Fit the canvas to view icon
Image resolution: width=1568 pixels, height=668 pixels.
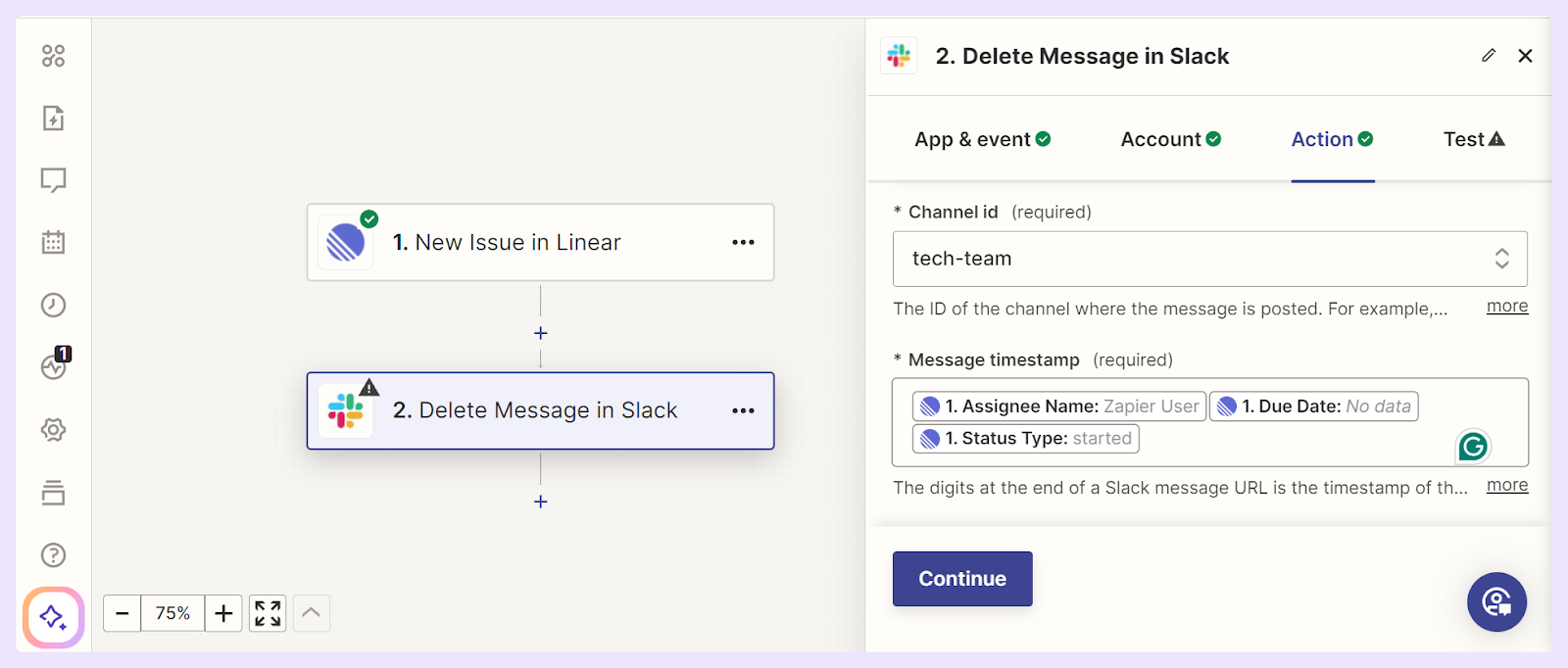pyautogui.click(x=268, y=613)
